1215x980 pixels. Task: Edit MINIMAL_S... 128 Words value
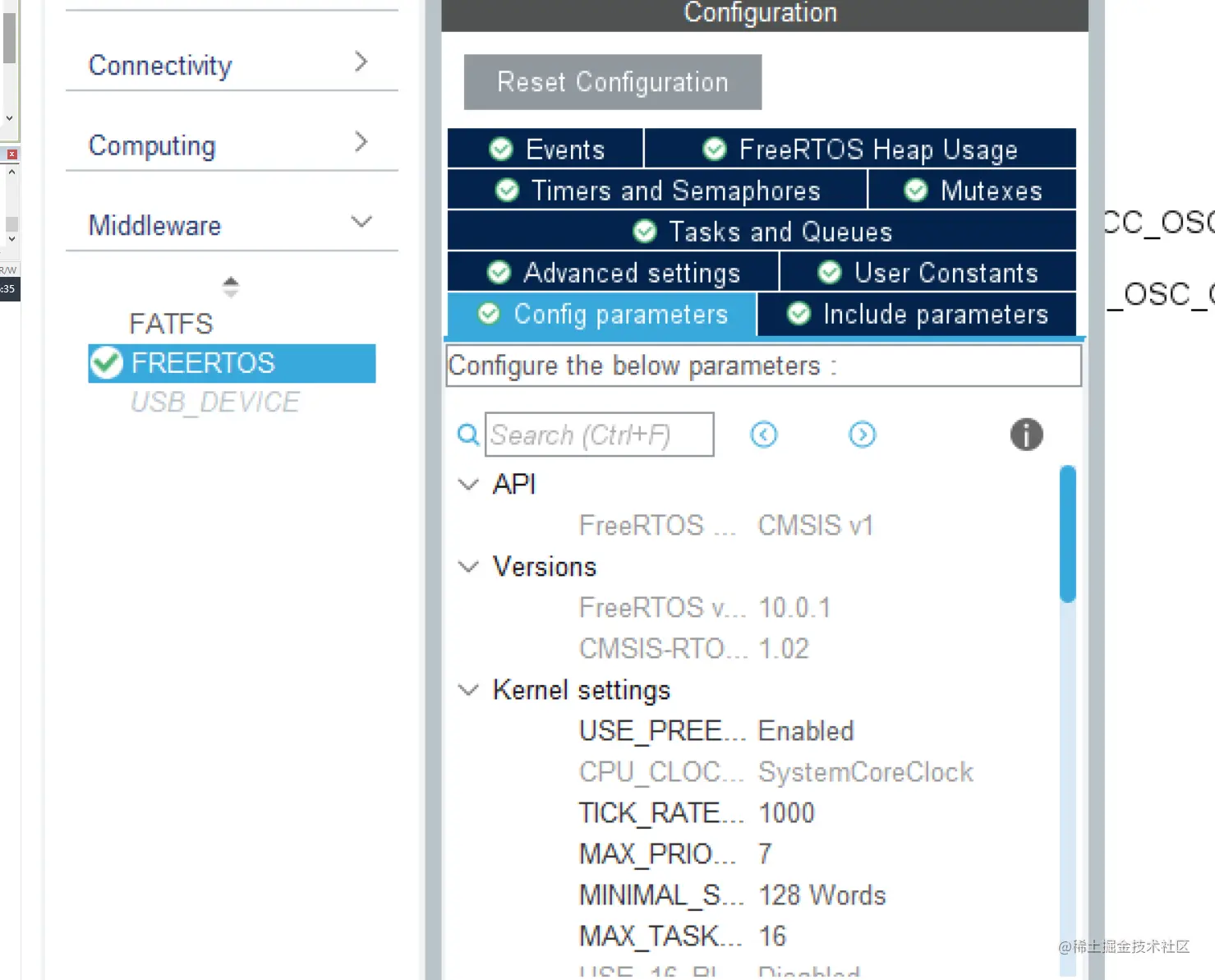(x=822, y=895)
